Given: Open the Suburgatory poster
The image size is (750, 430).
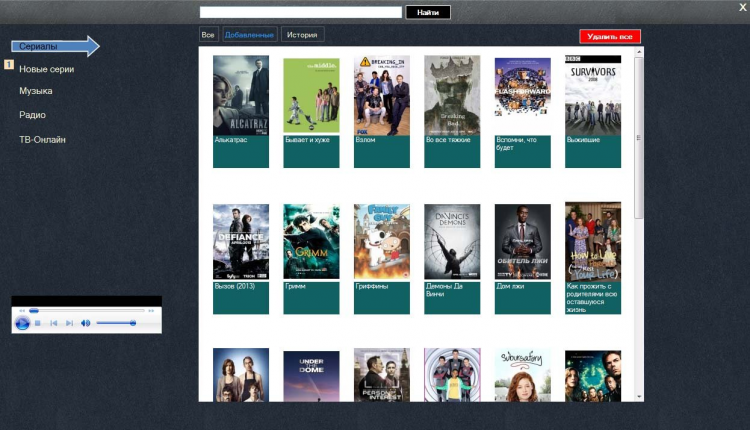Looking at the screenshot, I should (x=523, y=375).
